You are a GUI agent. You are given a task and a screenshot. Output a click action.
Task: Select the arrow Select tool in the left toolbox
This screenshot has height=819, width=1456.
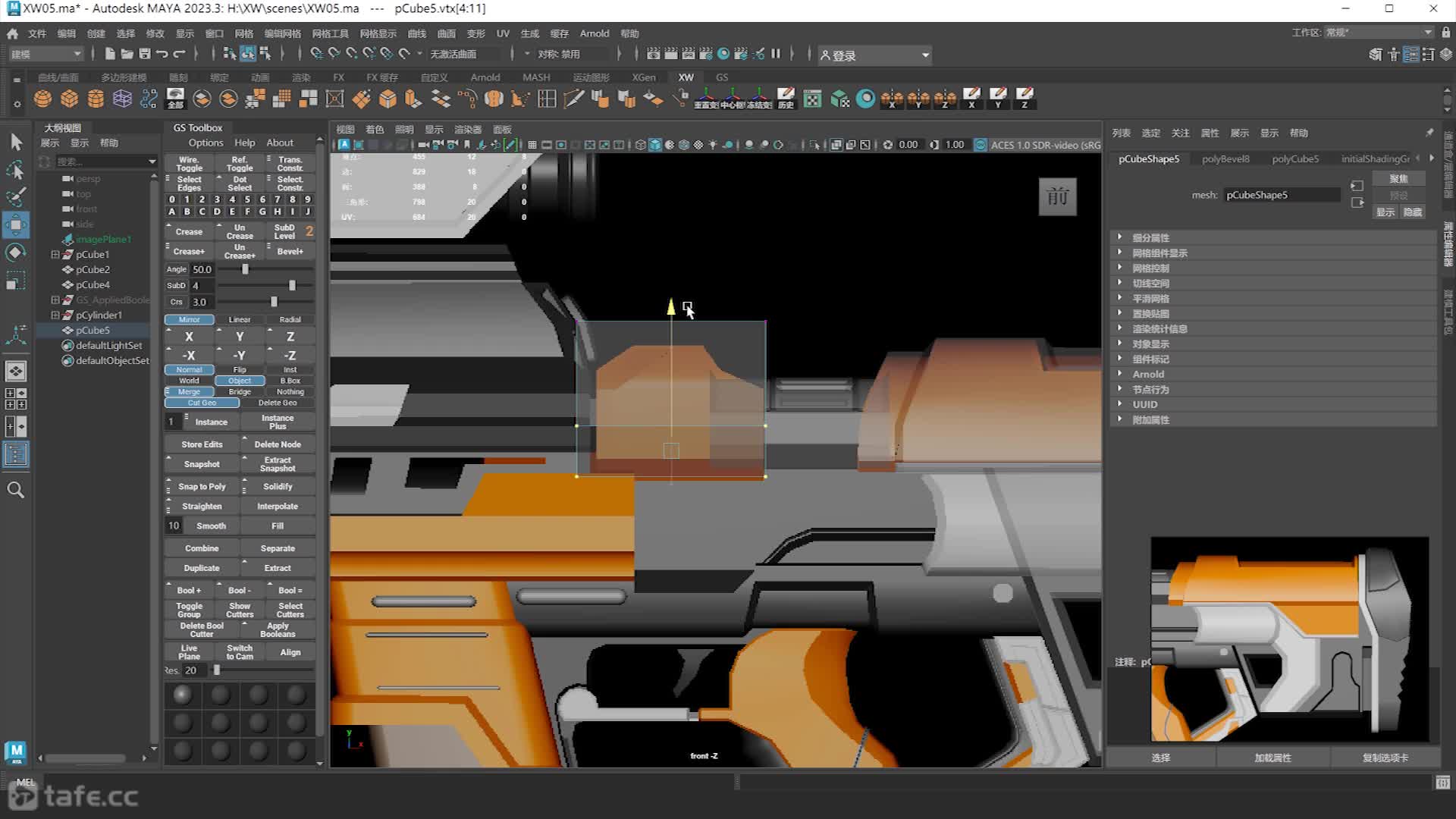tap(16, 143)
